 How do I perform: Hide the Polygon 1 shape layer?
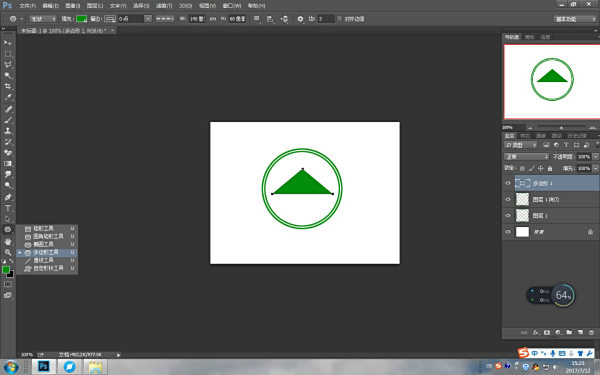[x=508, y=183]
